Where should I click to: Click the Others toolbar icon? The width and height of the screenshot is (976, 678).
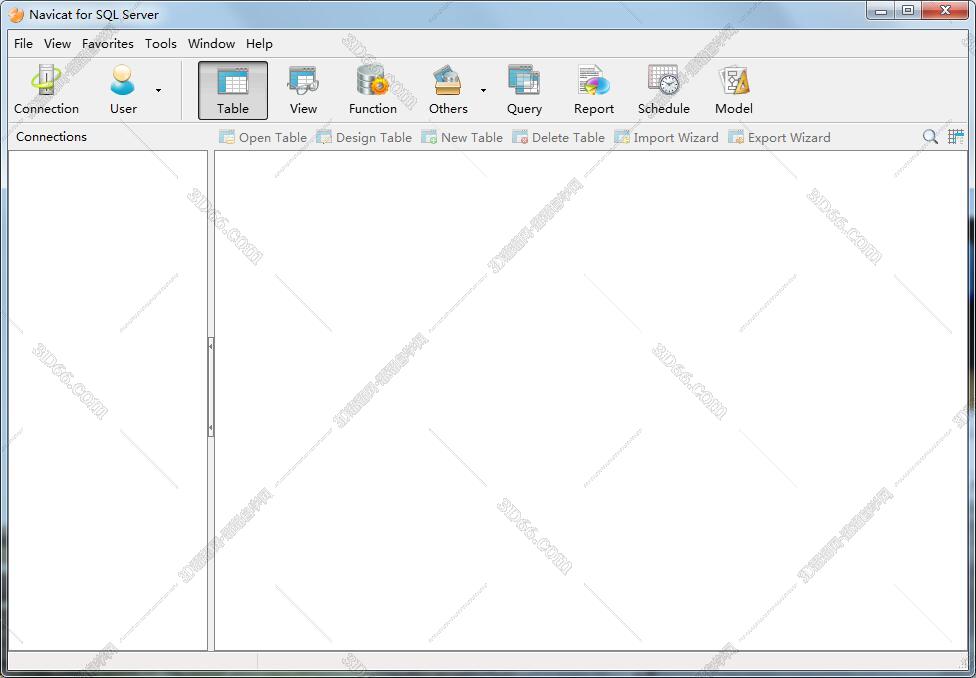pyautogui.click(x=448, y=90)
